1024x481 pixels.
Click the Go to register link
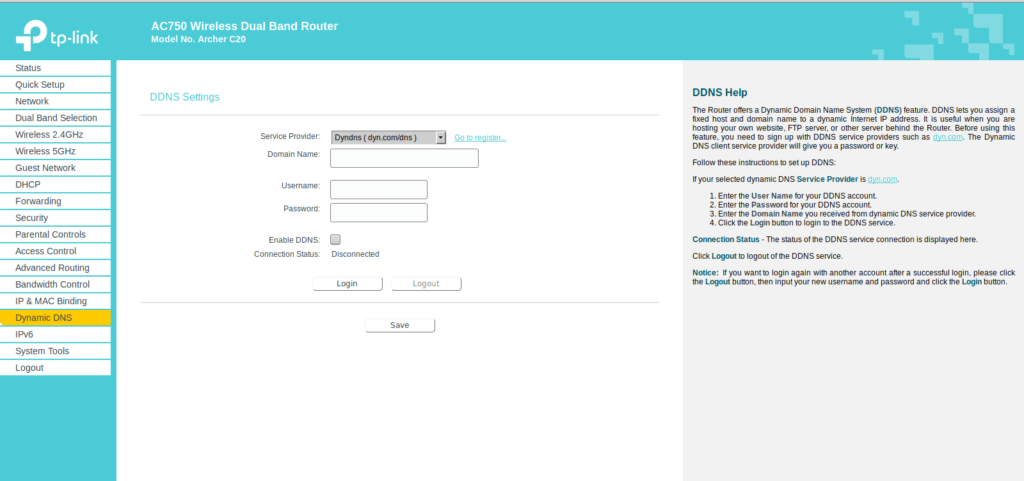tap(480, 138)
